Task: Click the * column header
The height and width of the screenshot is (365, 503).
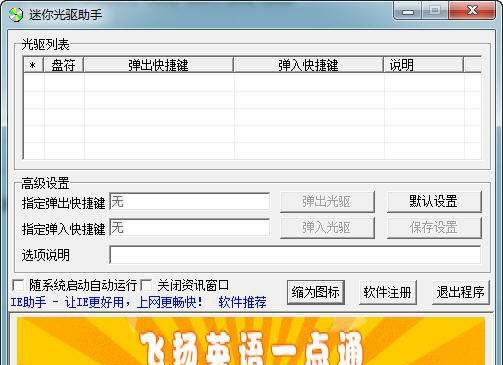Action: (33, 65)
